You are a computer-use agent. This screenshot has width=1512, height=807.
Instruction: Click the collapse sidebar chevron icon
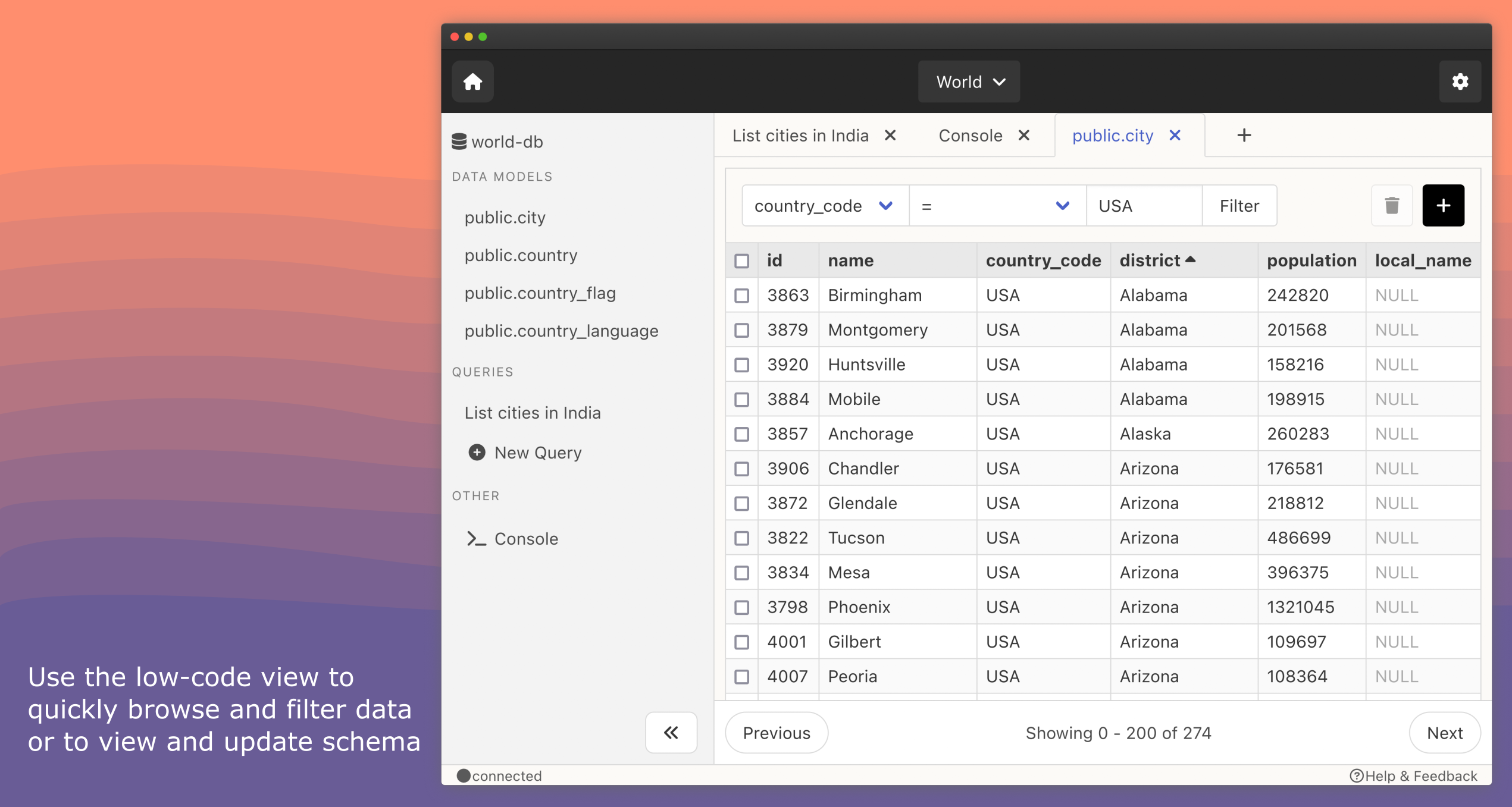click(670, 733)
